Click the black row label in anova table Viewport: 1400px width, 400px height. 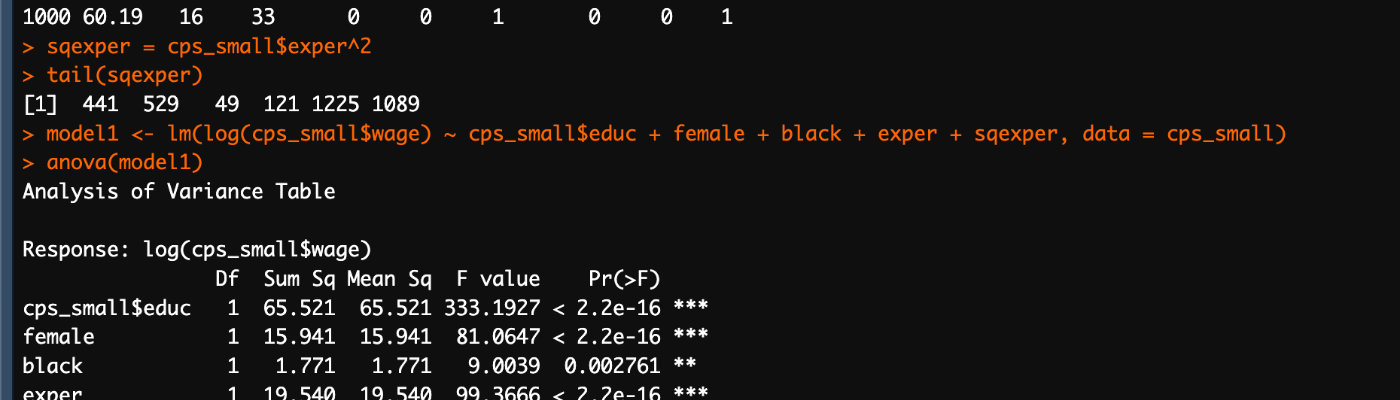click(x=53, y=365)
